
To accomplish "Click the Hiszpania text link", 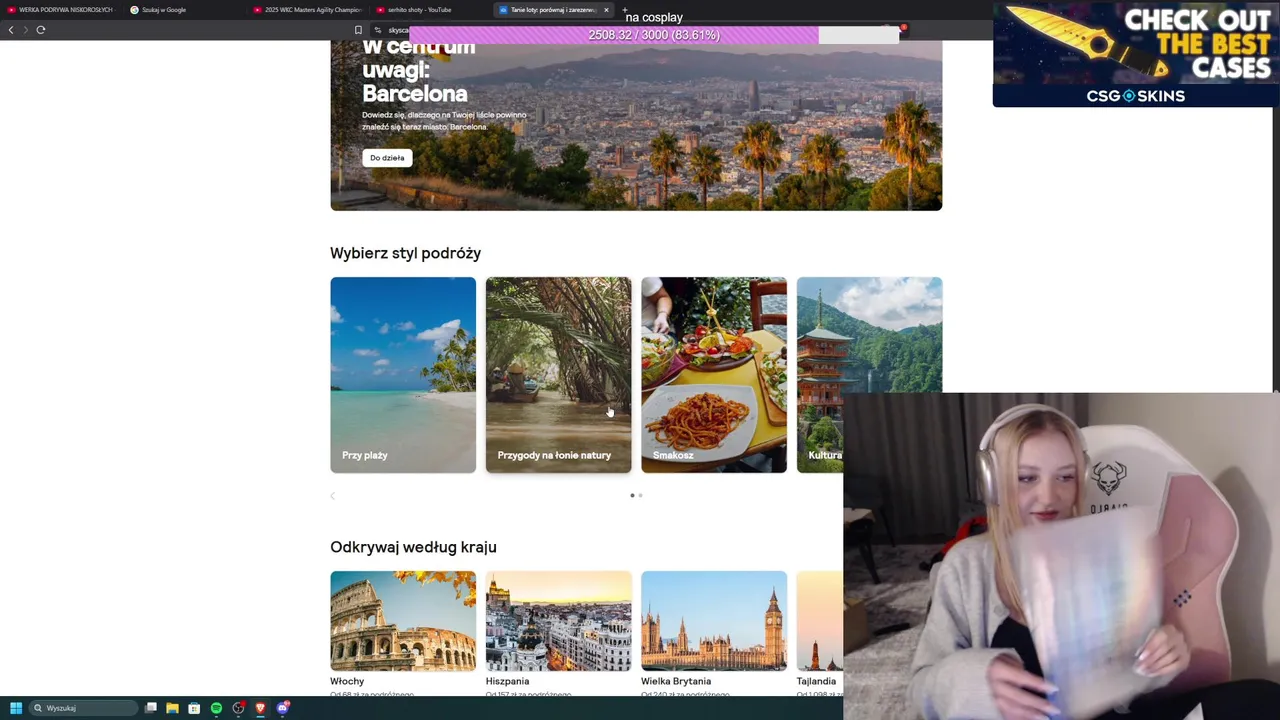I will [507, 681].
